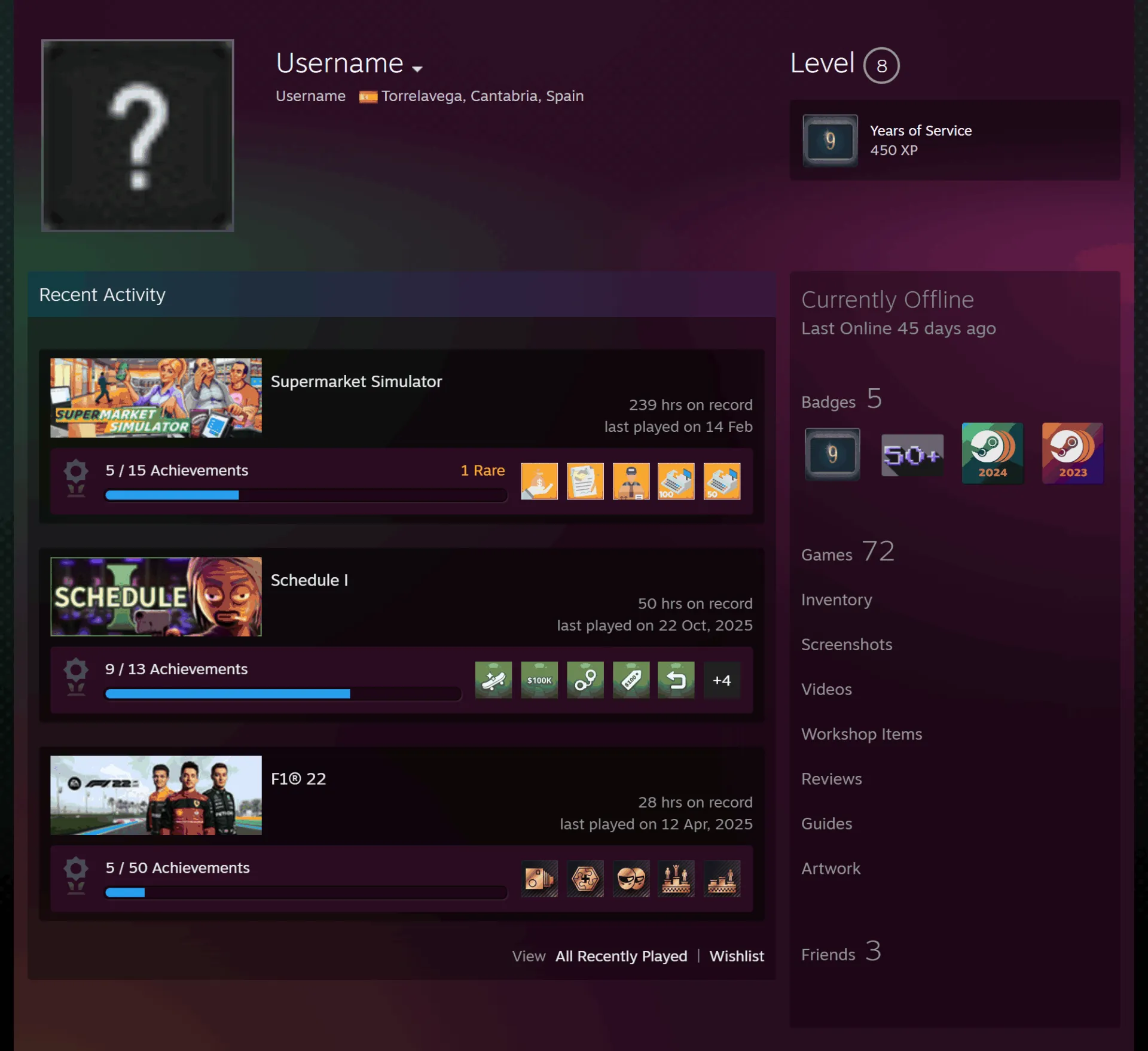View the skateboard achievement in Schedule I
This screenshot has height=1051, width=1148.
494,680
